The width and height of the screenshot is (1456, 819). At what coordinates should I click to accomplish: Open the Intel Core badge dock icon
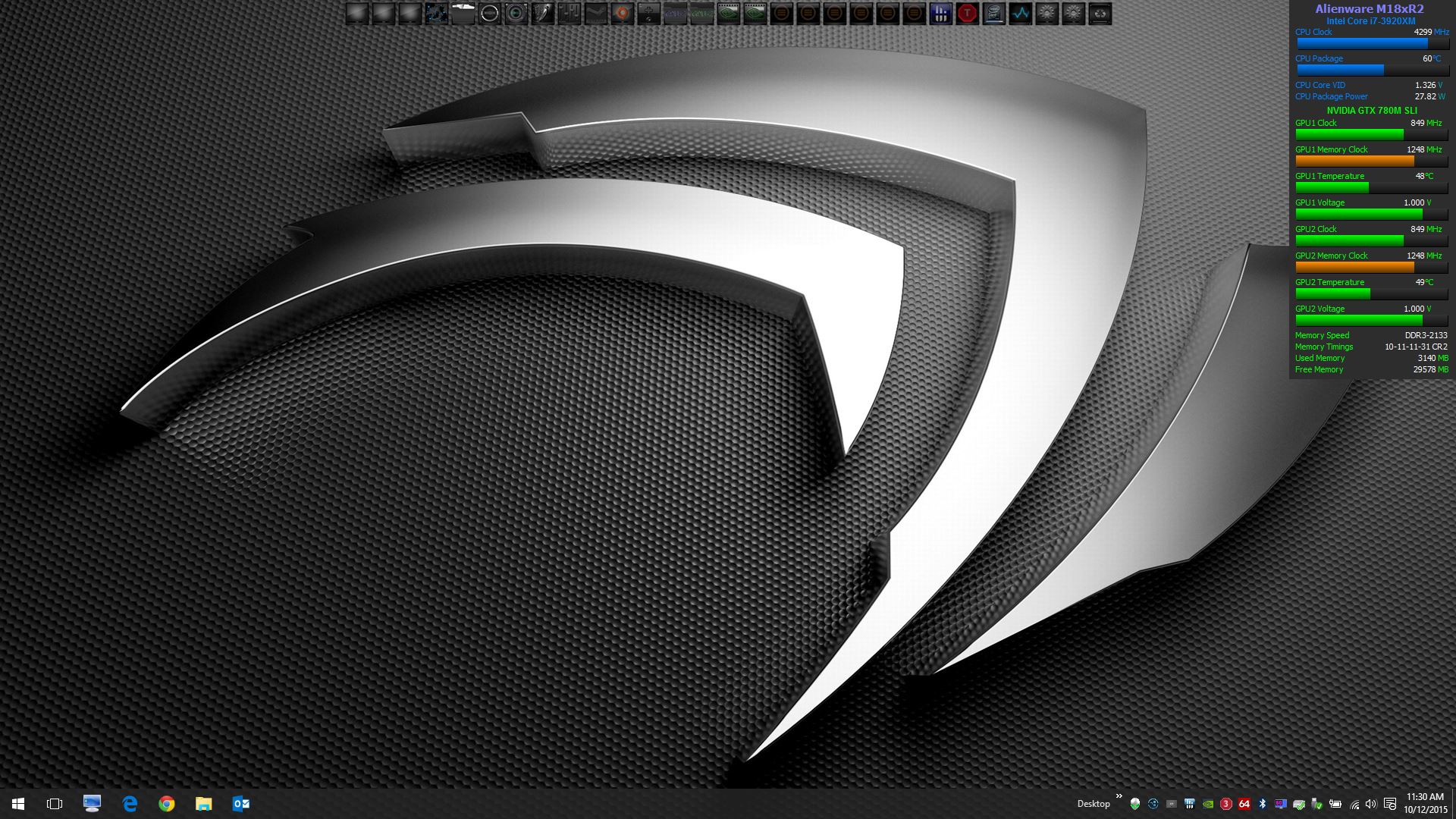993,13
